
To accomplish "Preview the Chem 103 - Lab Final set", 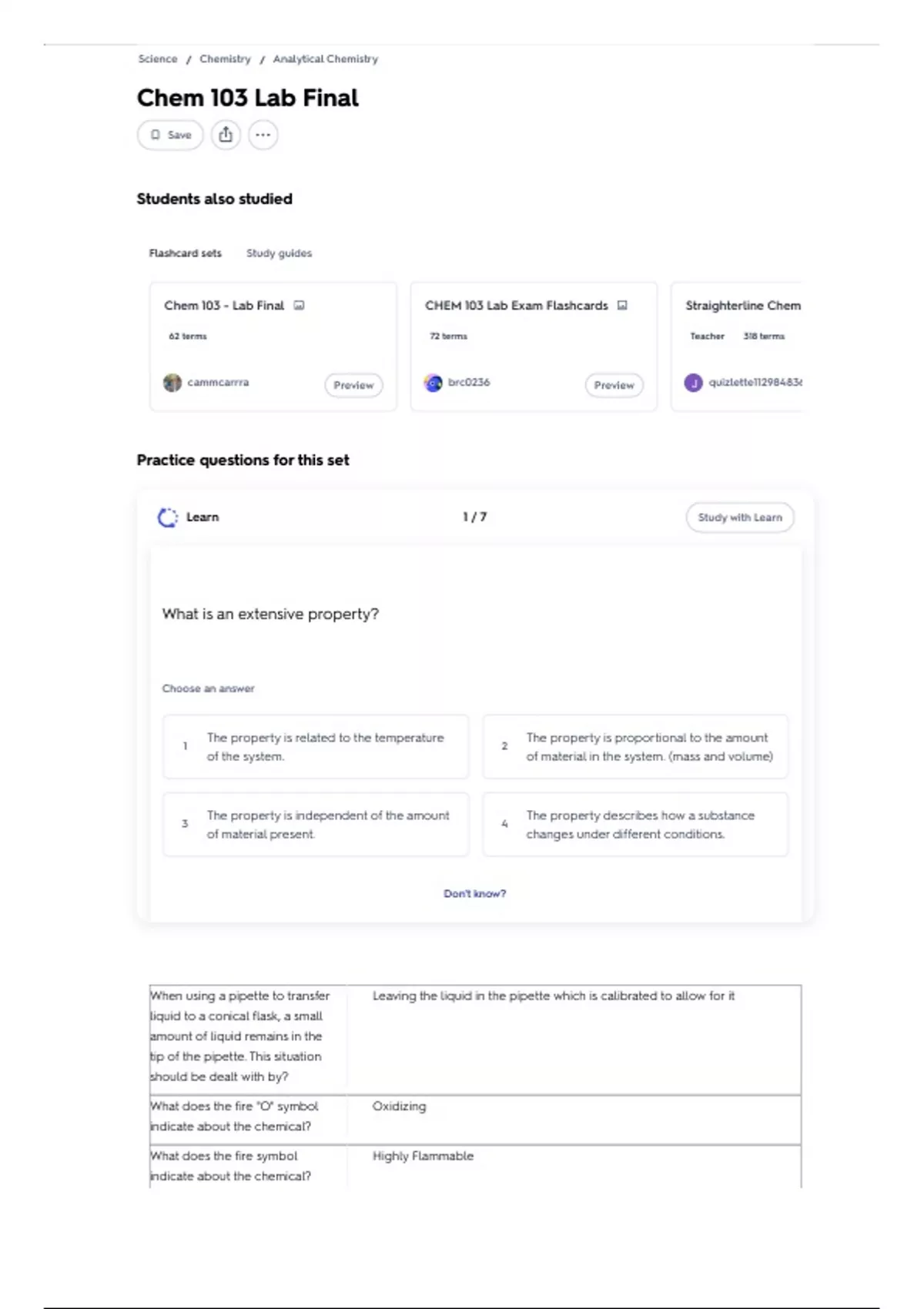I will click(353, 385).
